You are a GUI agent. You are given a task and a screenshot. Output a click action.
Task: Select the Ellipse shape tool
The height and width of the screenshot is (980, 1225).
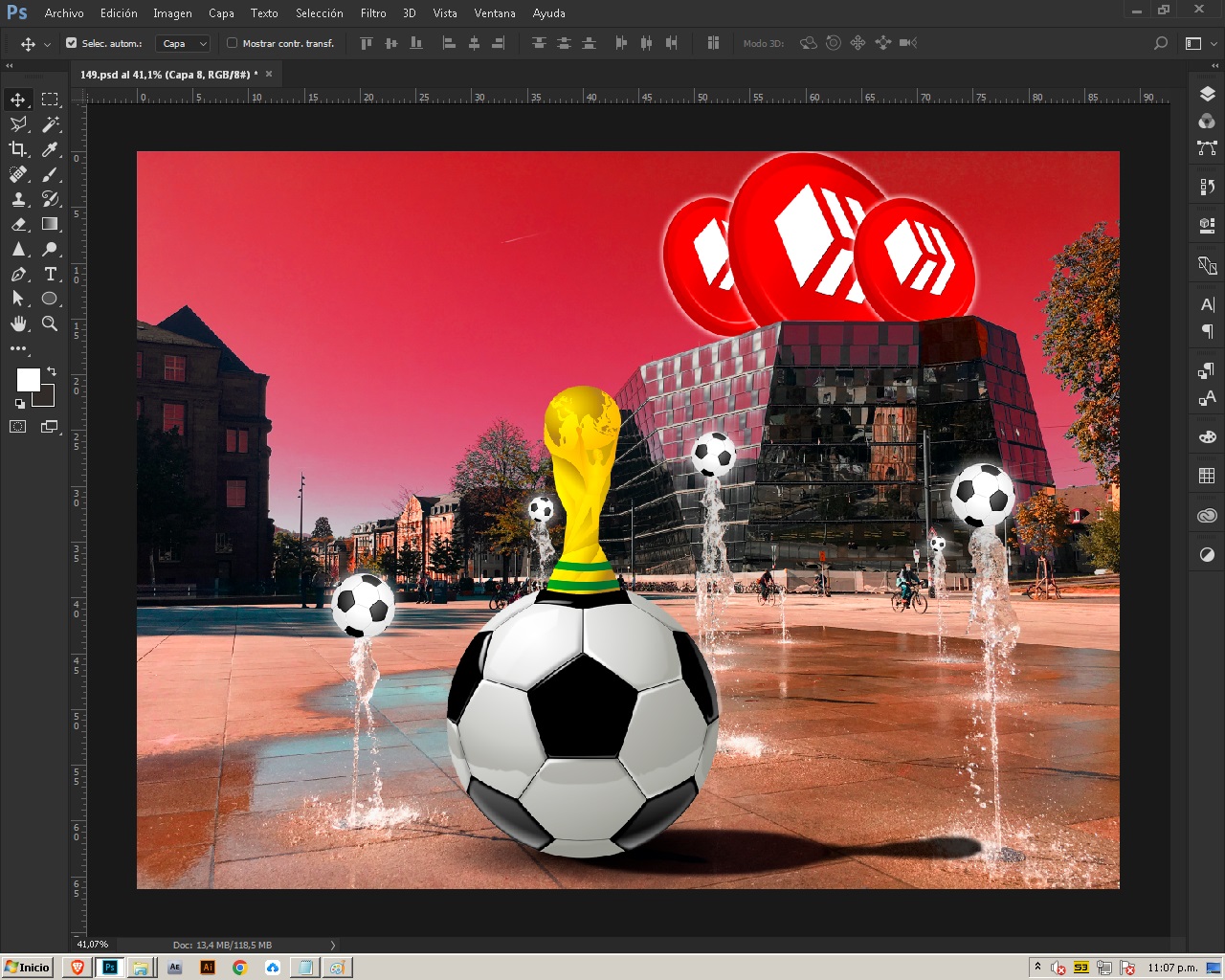tap(51, 299)
